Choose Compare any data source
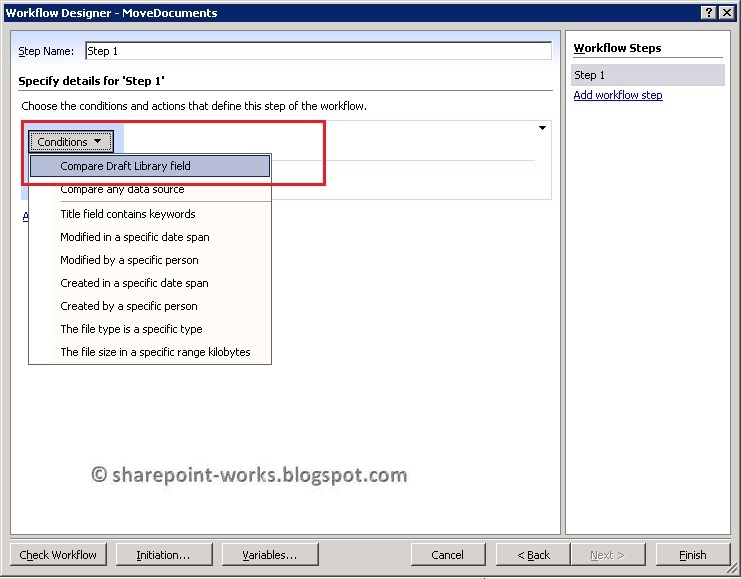 (x=150, y=190)
